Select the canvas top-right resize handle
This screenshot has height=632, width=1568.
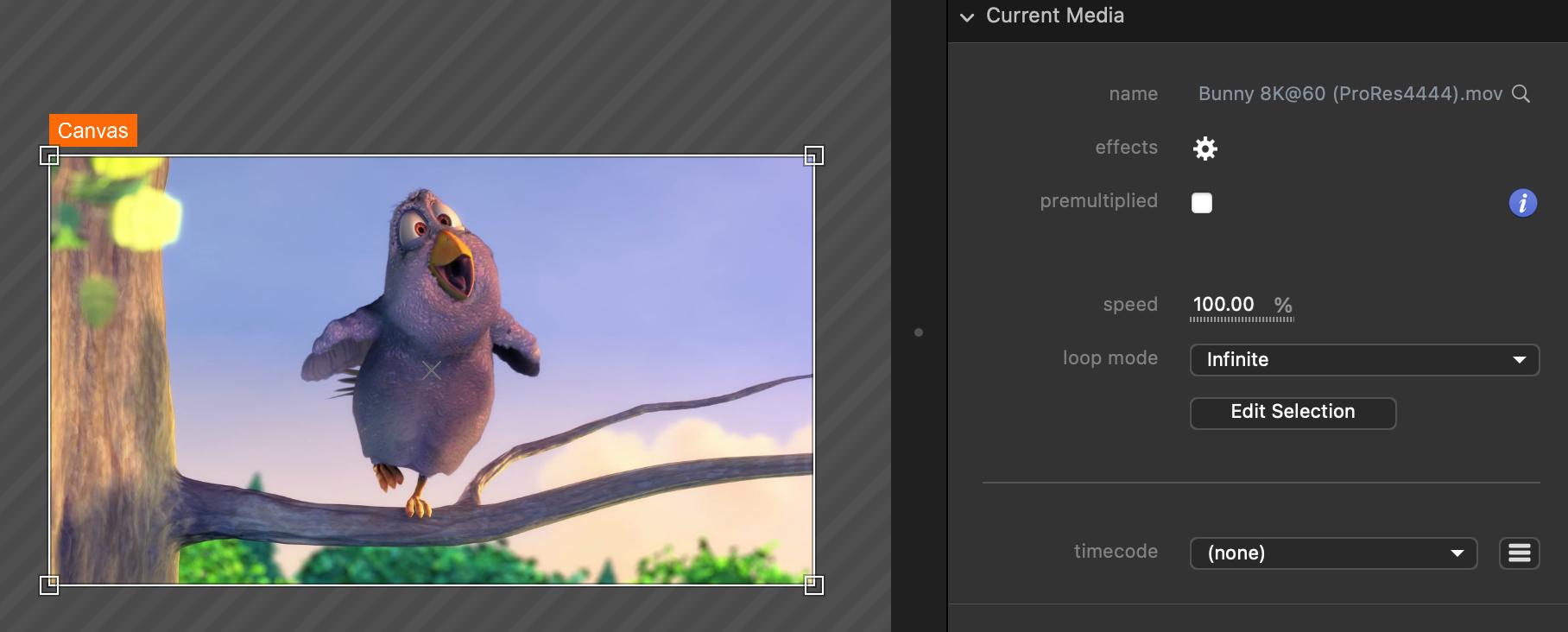(813, 155)
